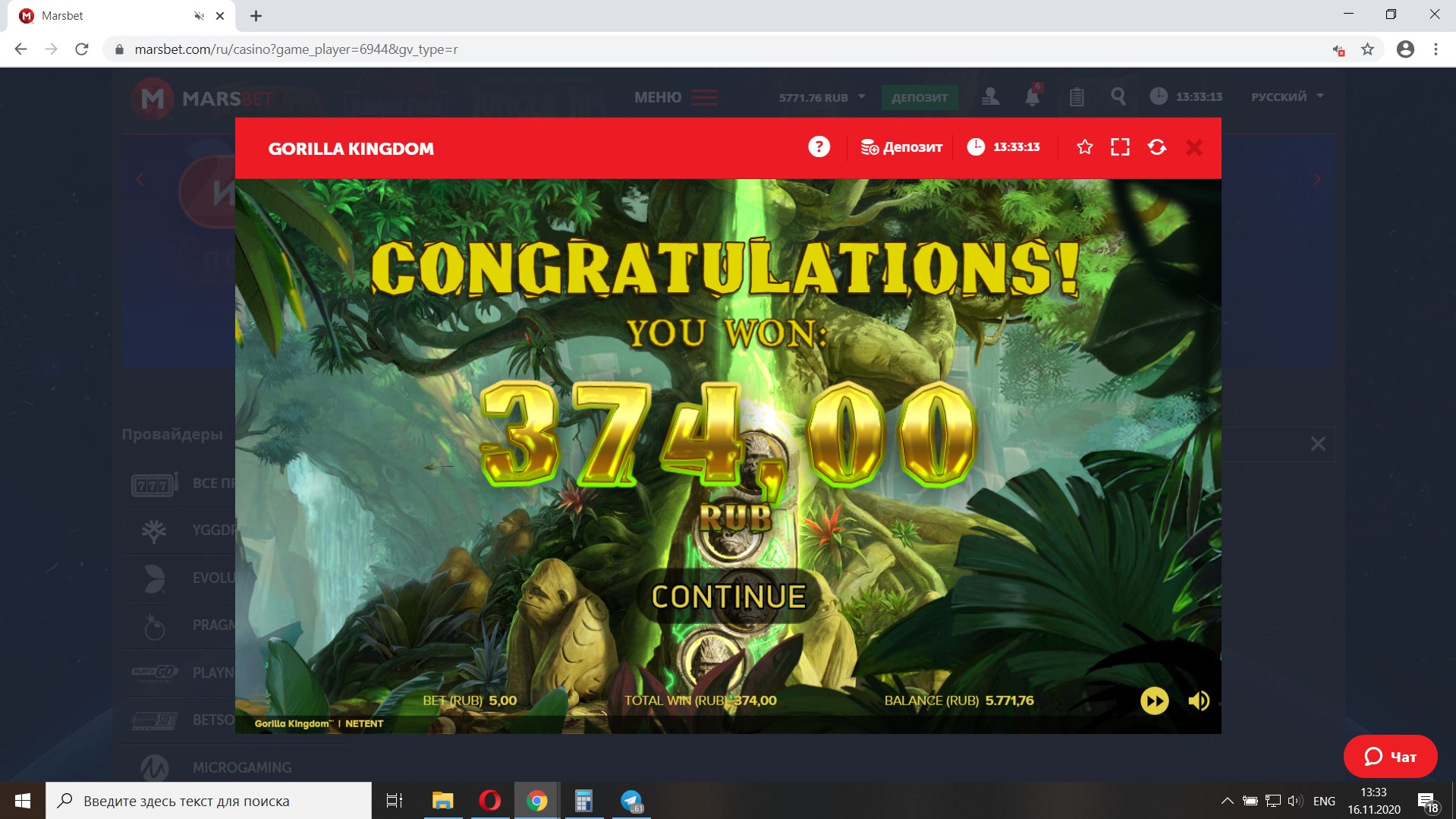Click the taskbar clock and date
This screenshot has width=1456, height=819.
point(1374,801)
